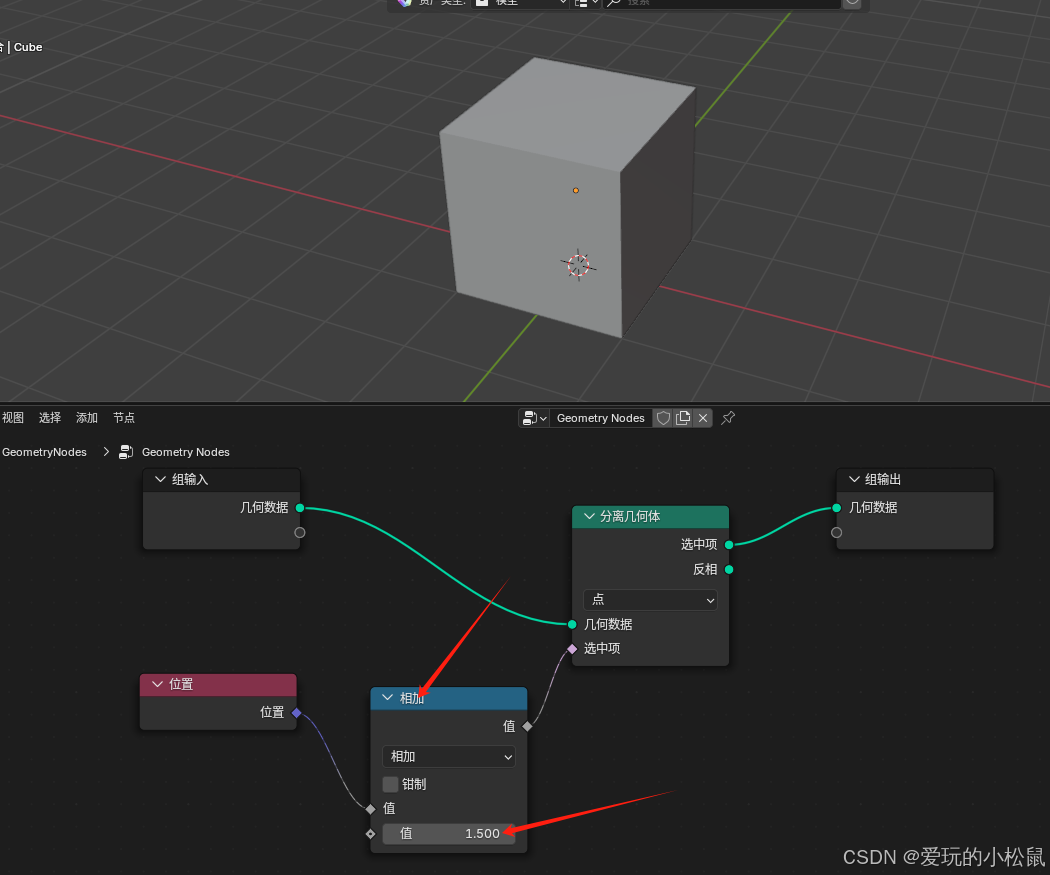Click the orange Cube origin point

pos(575,191)
